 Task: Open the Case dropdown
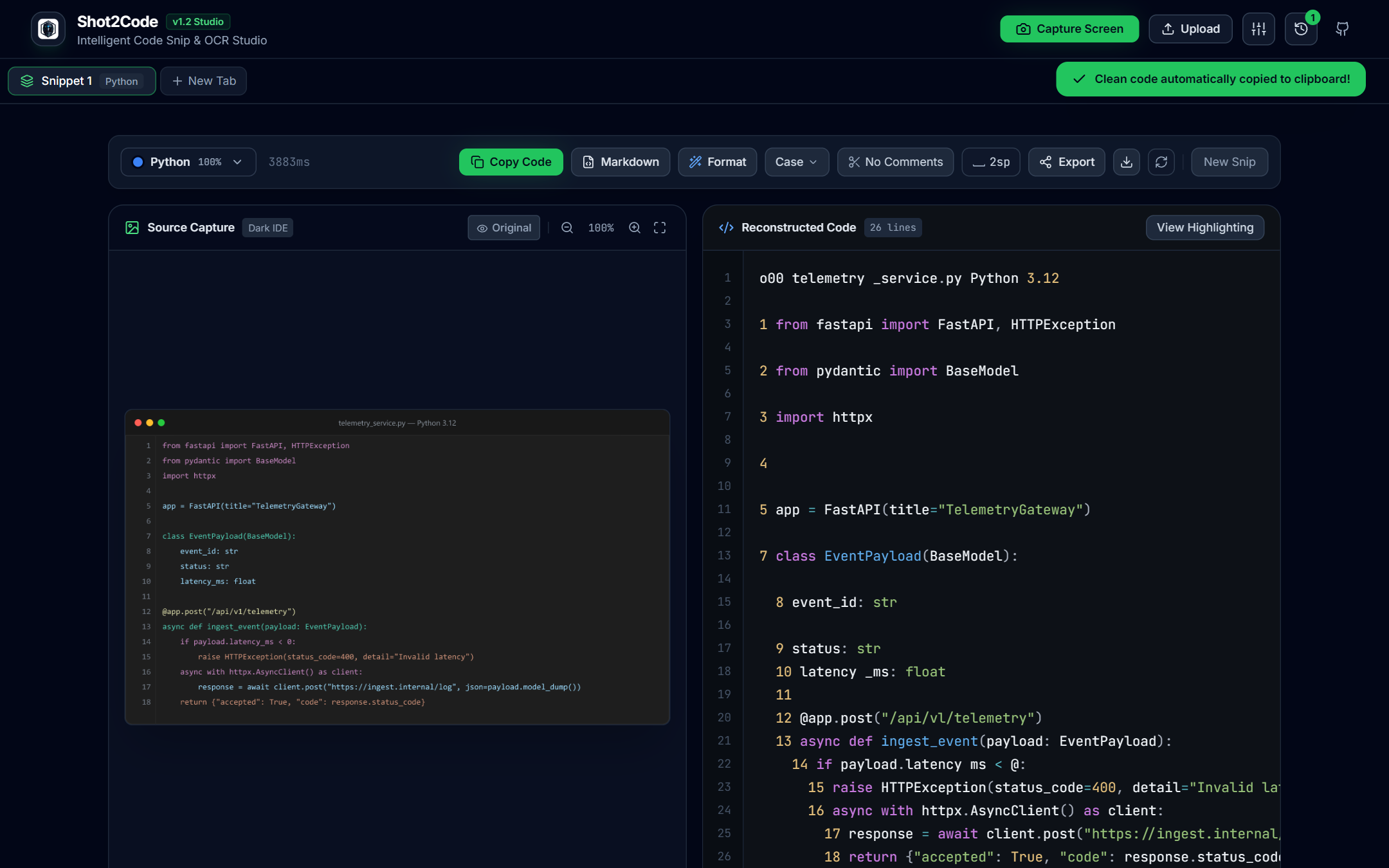(797, 162)
